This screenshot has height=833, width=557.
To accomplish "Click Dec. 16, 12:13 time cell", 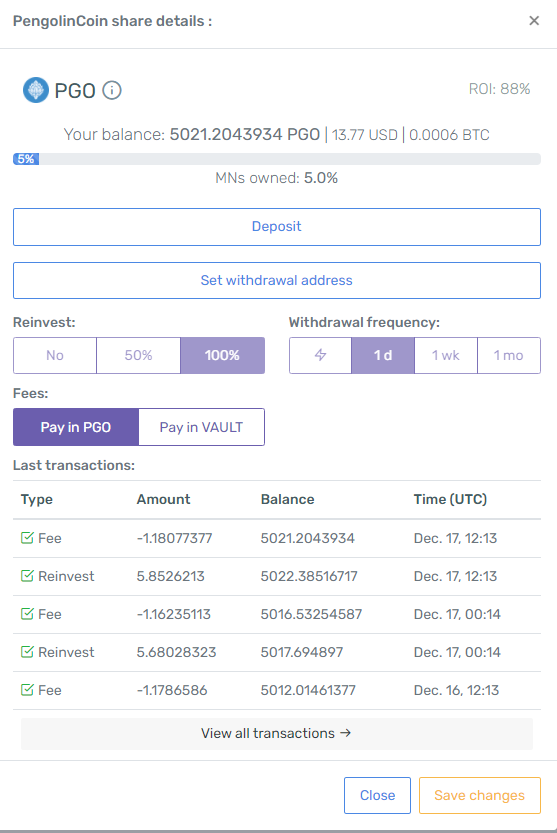I will 457,690.
